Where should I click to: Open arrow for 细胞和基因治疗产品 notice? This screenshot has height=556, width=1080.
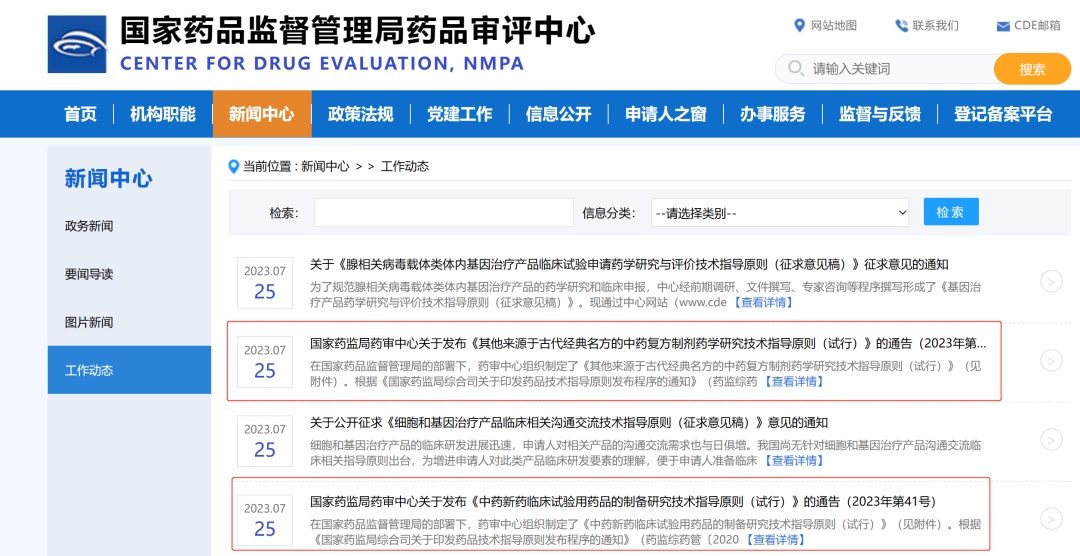(x=1051, y=440)
